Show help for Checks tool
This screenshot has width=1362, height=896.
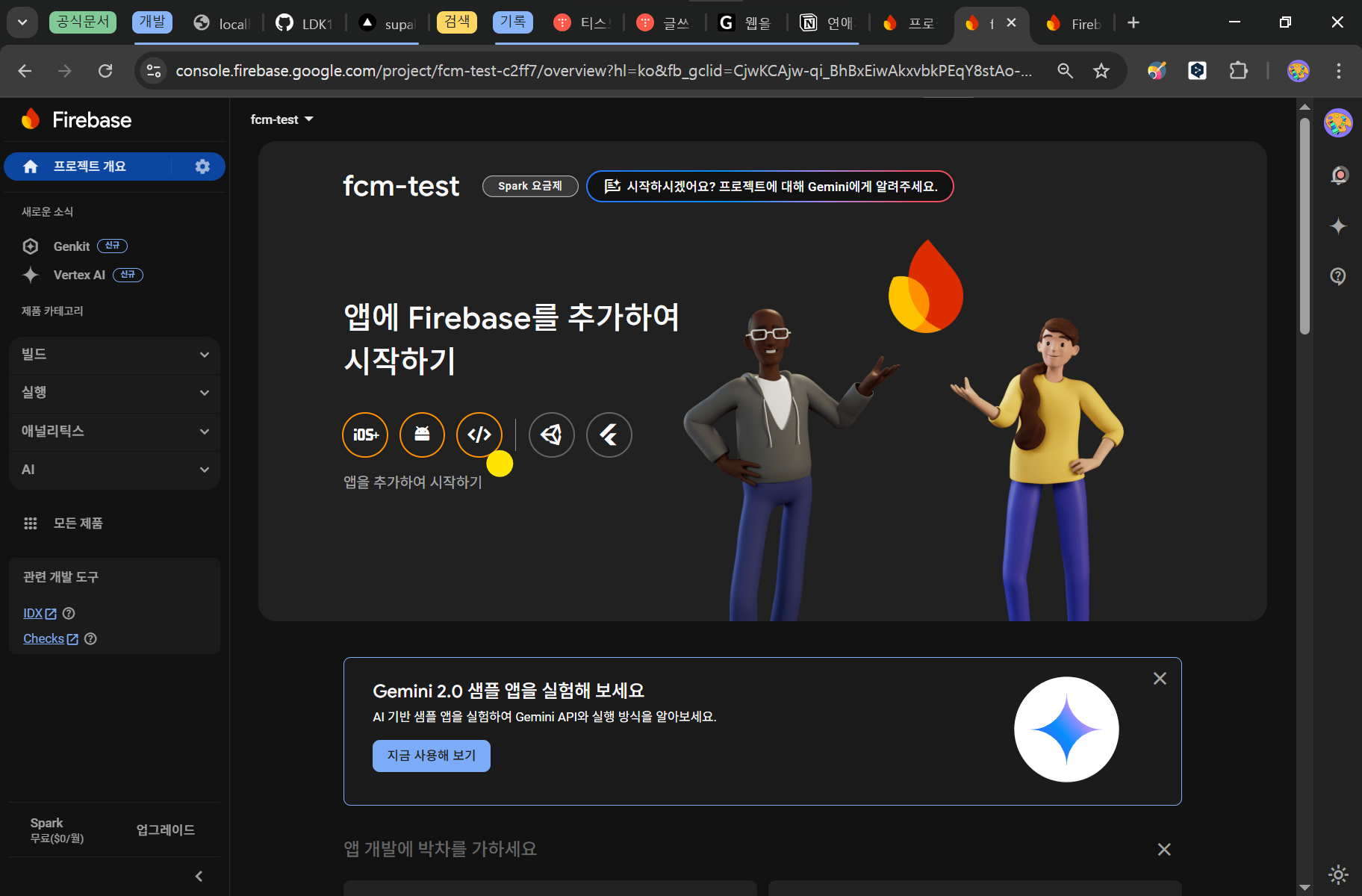coord(90,639)
